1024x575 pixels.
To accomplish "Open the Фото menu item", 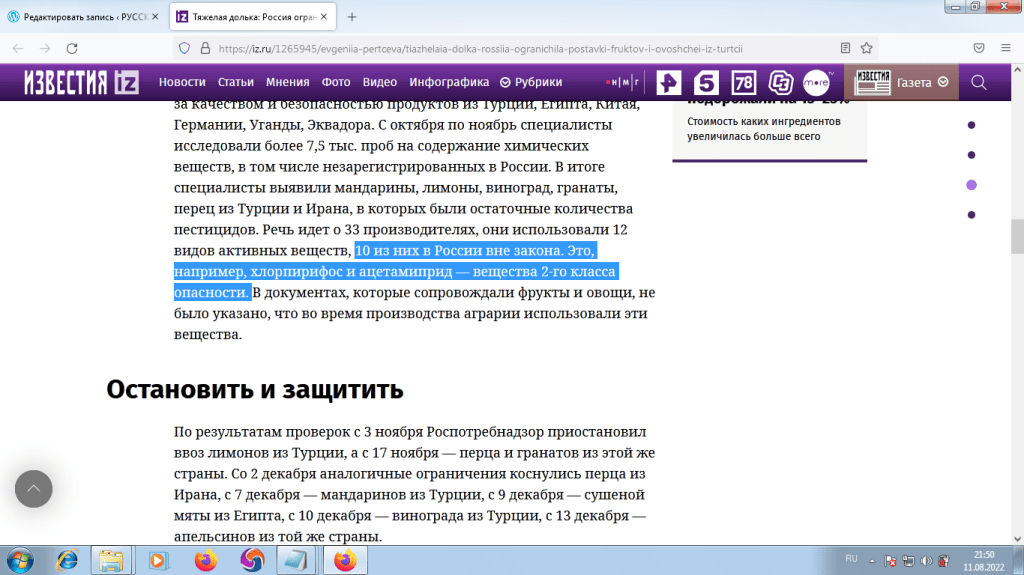I will pos(336,82).
